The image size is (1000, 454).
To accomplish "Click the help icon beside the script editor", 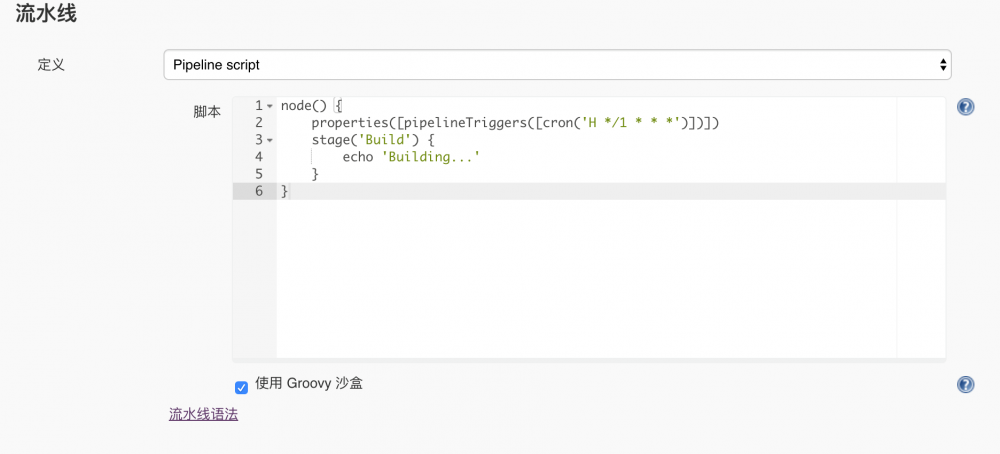I will [x=965, y=107].
